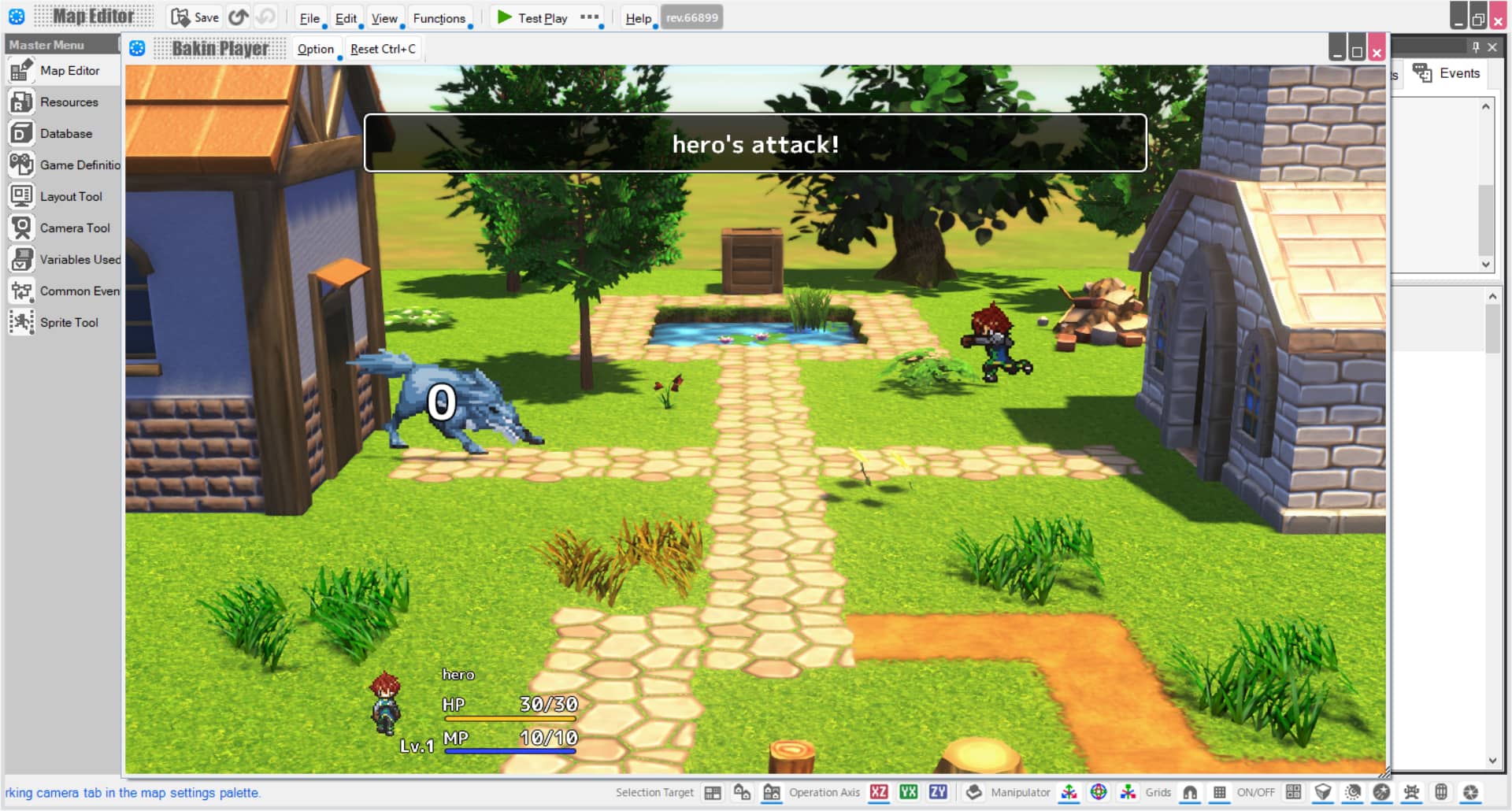1512x811 pixels.
Task: Open the File menu
Action: click(x=309, y=18)
